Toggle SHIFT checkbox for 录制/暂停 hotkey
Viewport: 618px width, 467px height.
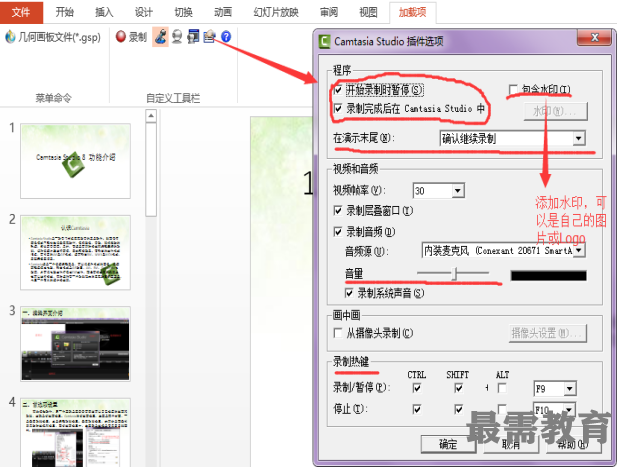click(458, 388)
